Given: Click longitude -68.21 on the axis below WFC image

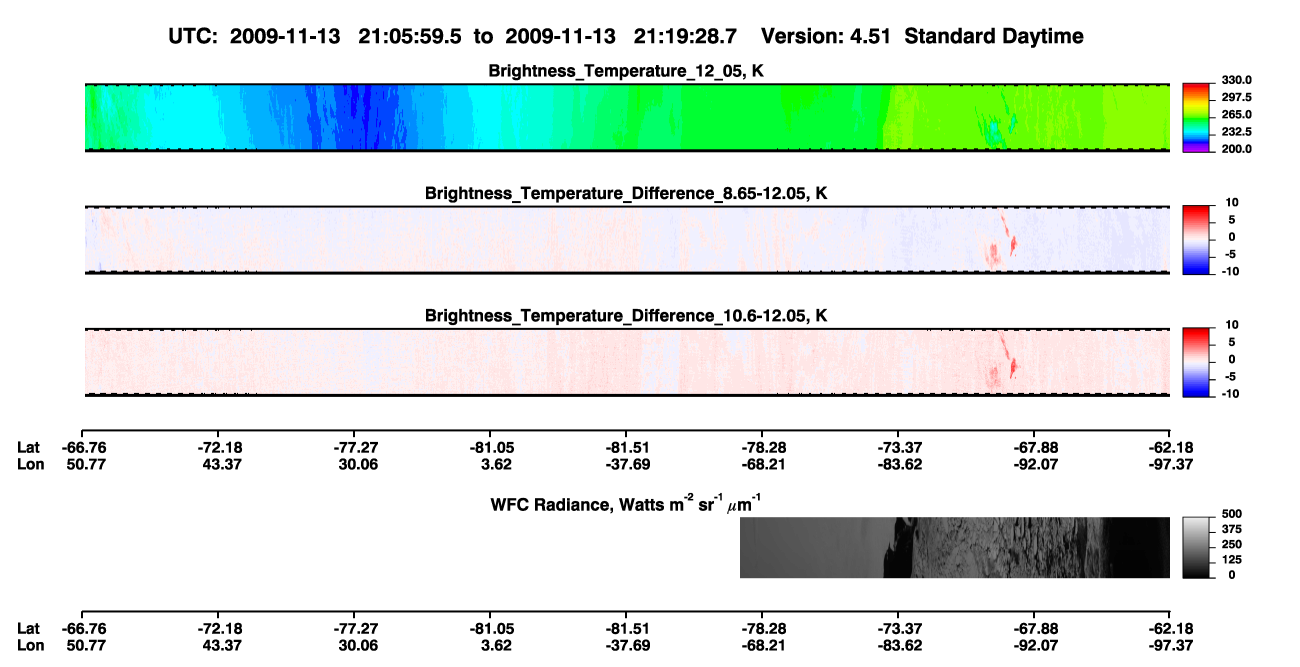Looking at the screenshot, I should tap(762, 645).
